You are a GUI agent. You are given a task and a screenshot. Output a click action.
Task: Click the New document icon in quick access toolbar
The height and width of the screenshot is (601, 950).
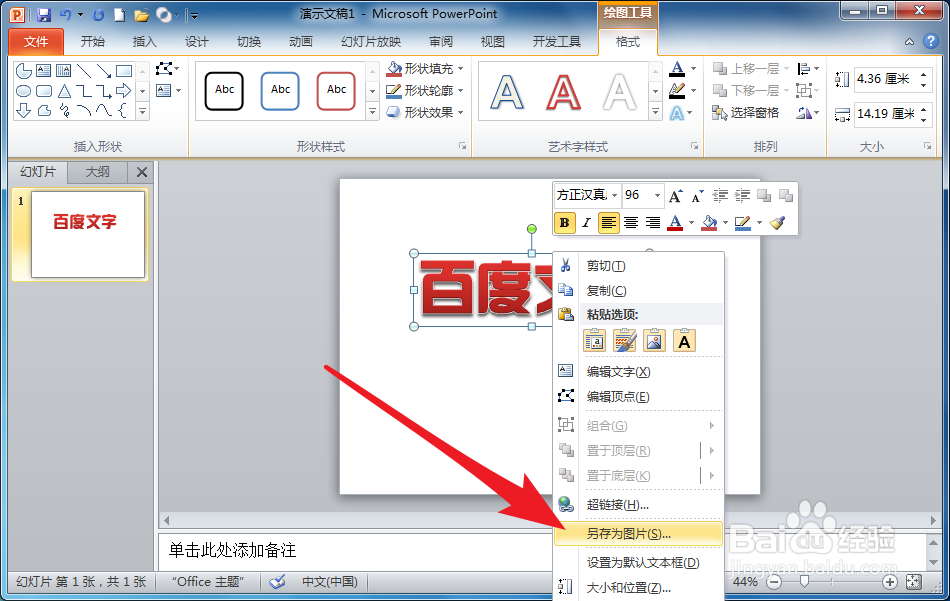pyautogui.click(x=119, y=15)
